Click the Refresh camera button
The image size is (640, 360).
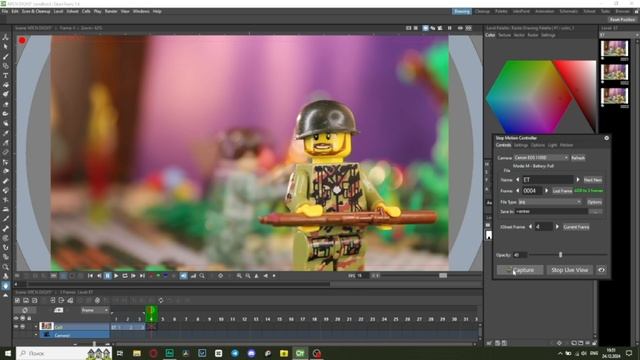tap(578, 158)
